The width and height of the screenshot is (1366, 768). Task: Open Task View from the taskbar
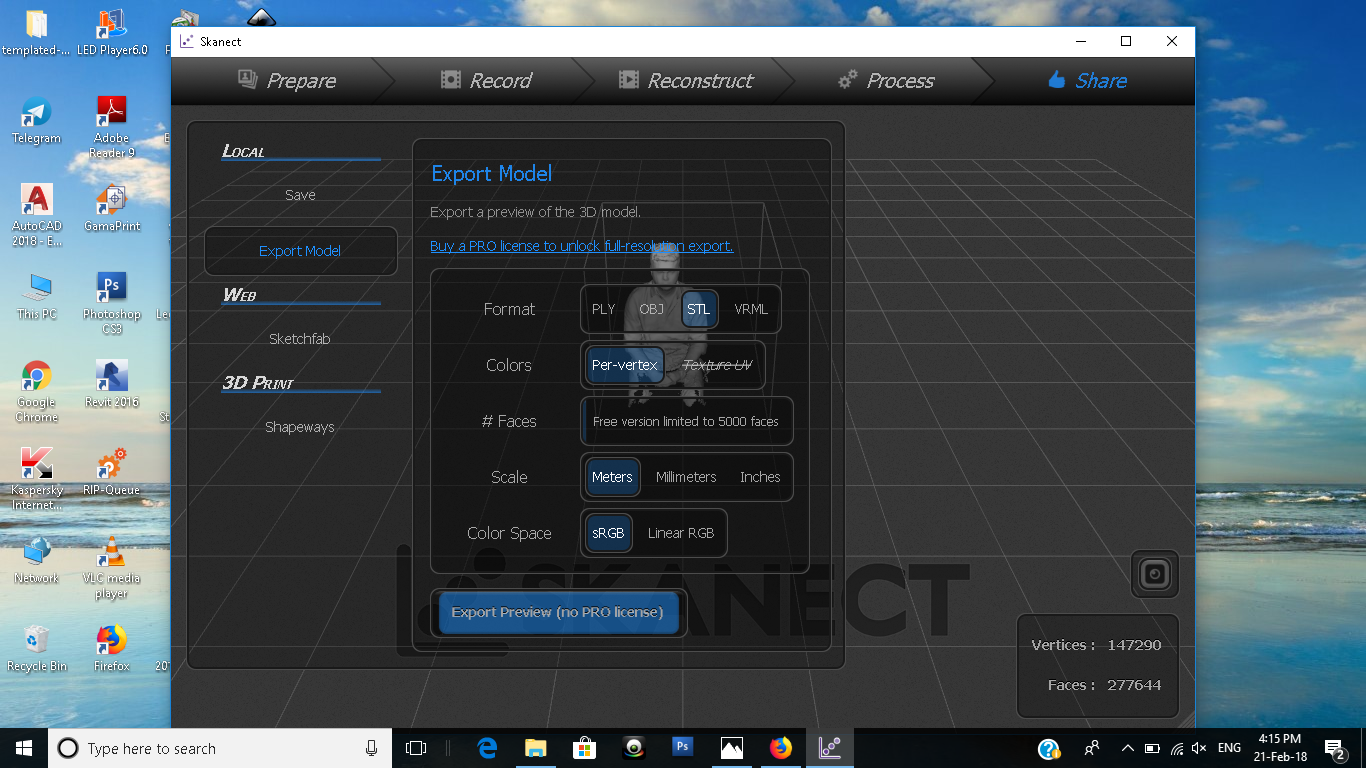(x=416, y=748)
